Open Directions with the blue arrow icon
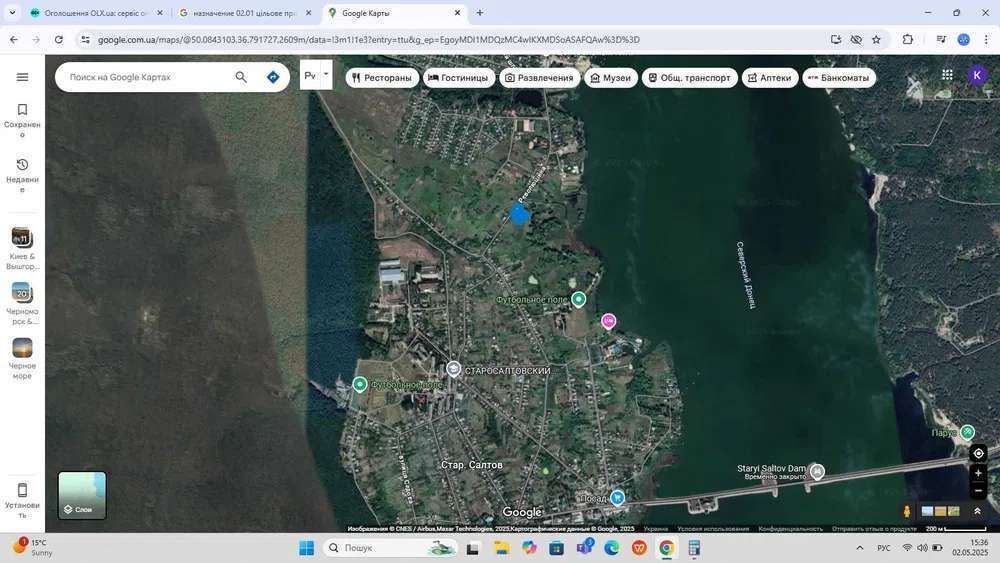This screenshot has width=1000, height=563. [273, 77]
